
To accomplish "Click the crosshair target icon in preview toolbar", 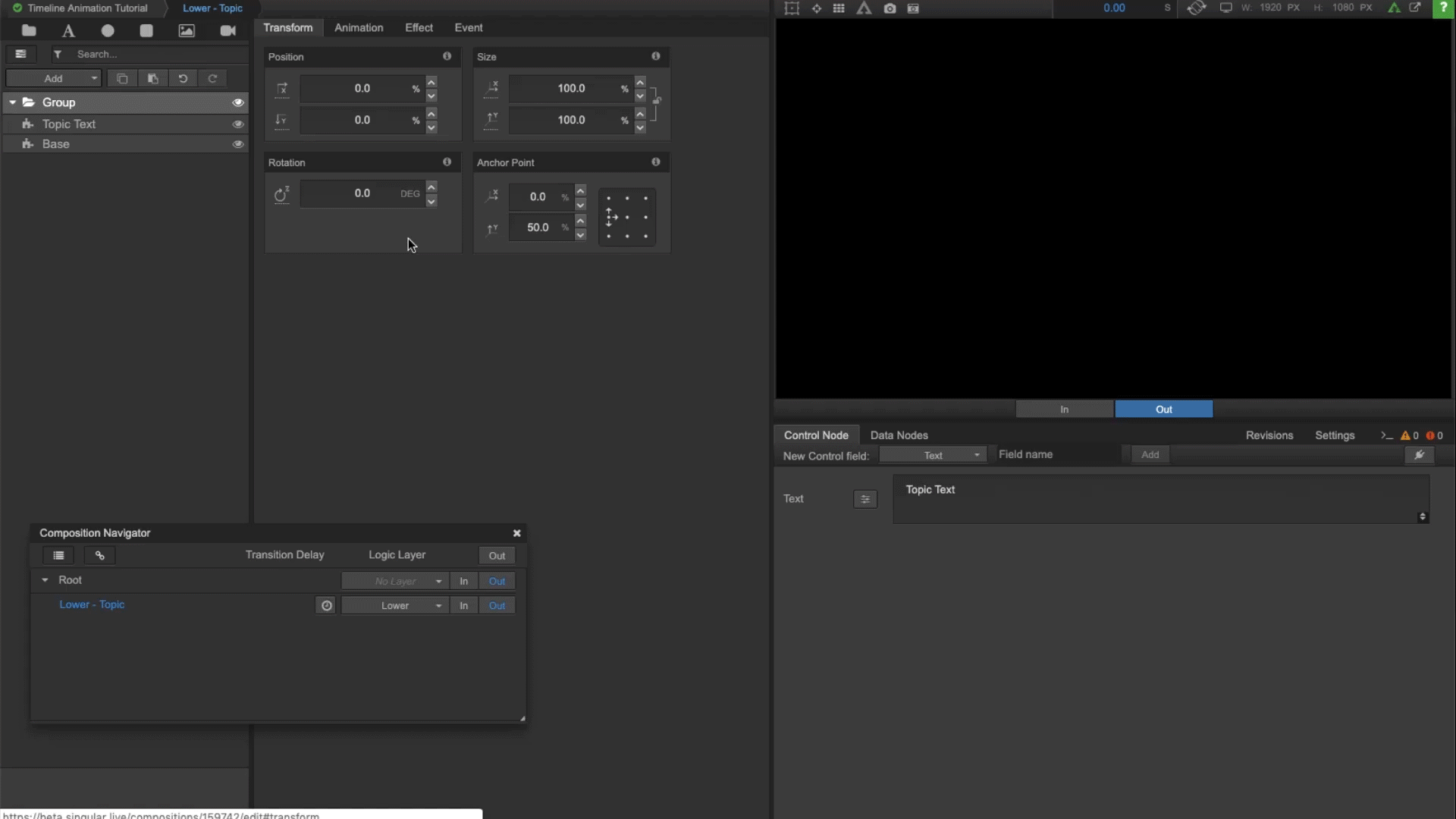I will [817, 8].
